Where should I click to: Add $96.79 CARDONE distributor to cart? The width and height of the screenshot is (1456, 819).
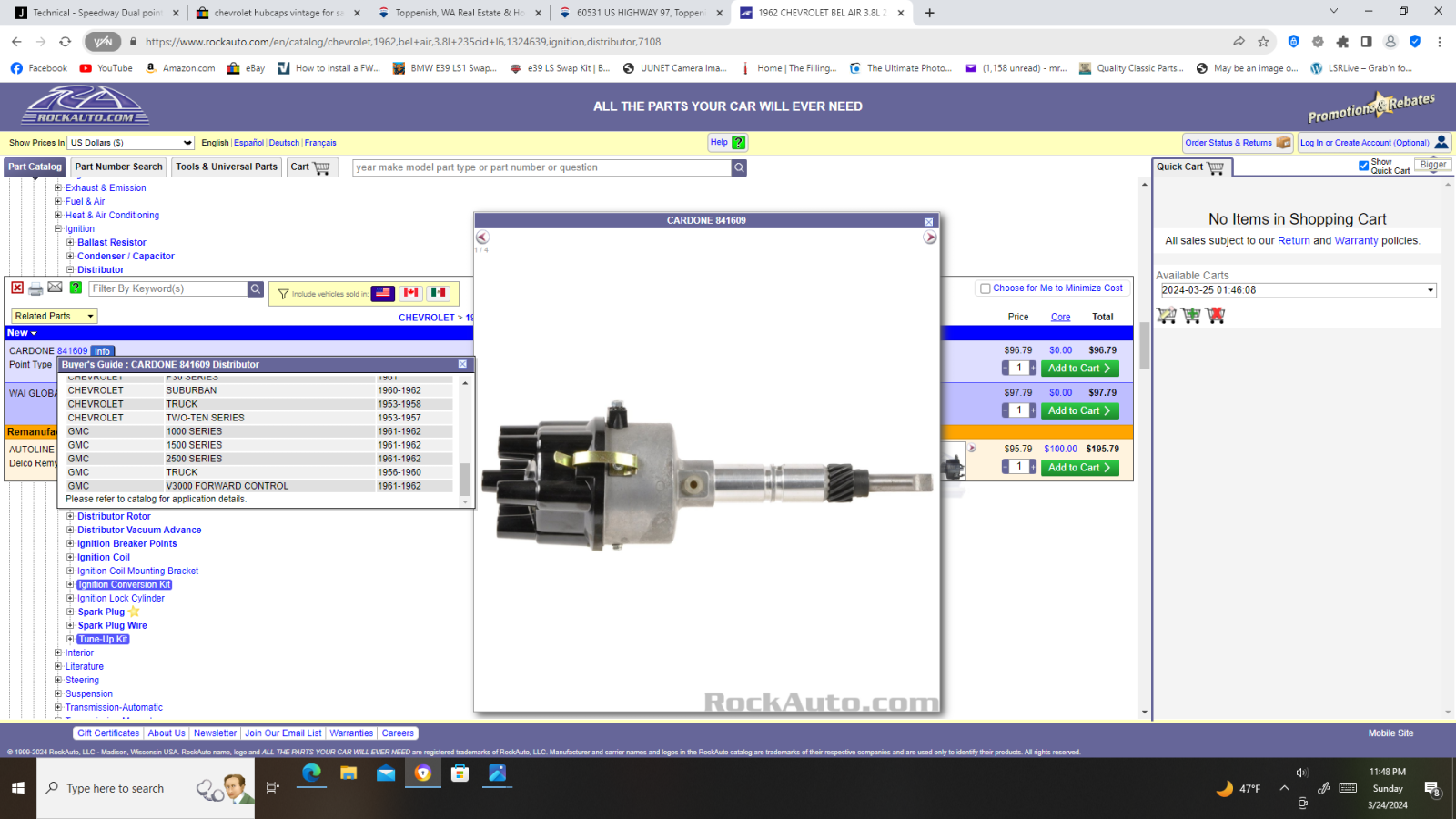point(1080,369)
